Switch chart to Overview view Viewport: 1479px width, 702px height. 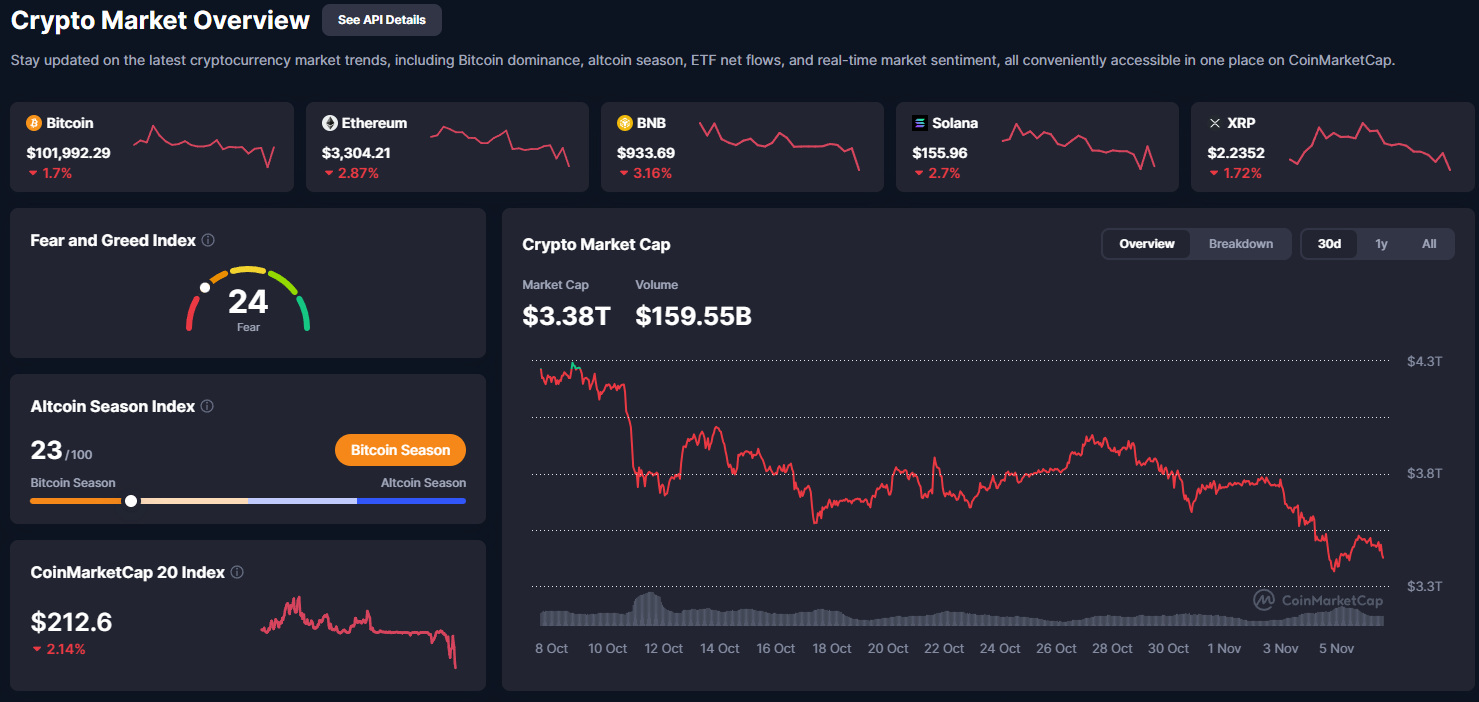point(1146,244)
